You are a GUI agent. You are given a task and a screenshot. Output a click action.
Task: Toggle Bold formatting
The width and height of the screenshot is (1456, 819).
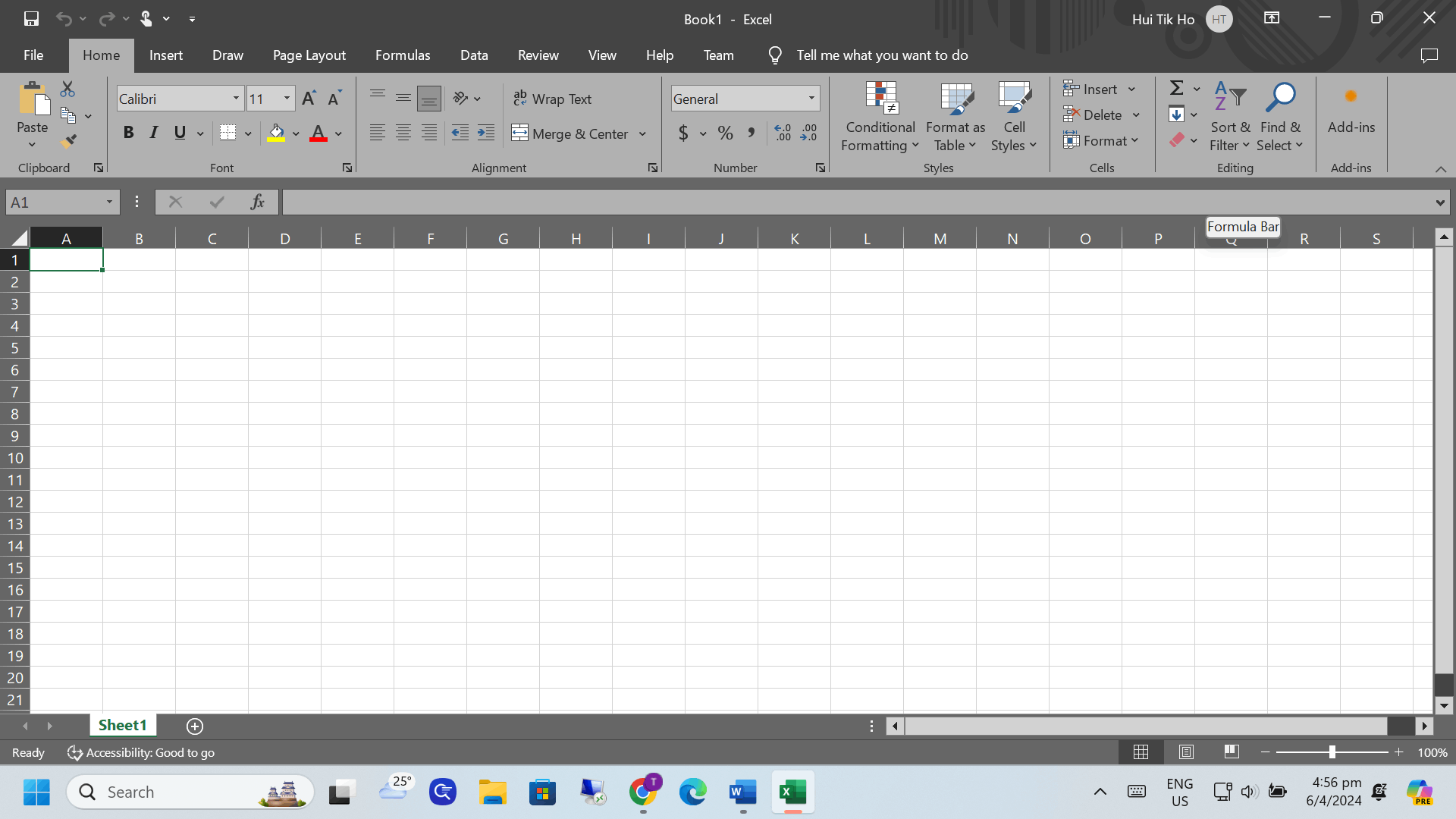pos(128,133)
